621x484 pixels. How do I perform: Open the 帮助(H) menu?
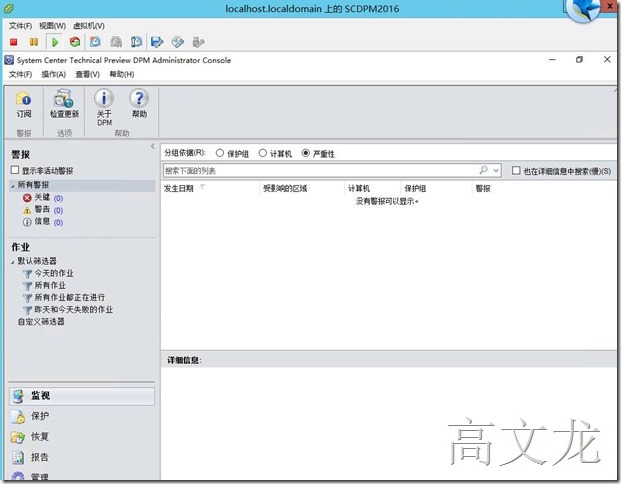coord(122,74)
